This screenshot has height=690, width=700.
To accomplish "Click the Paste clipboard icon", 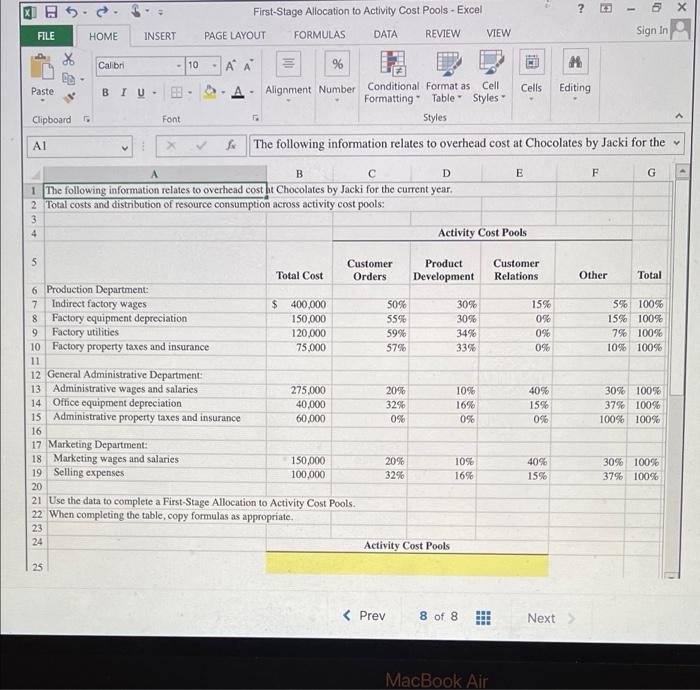I will [x=42, y=68].
